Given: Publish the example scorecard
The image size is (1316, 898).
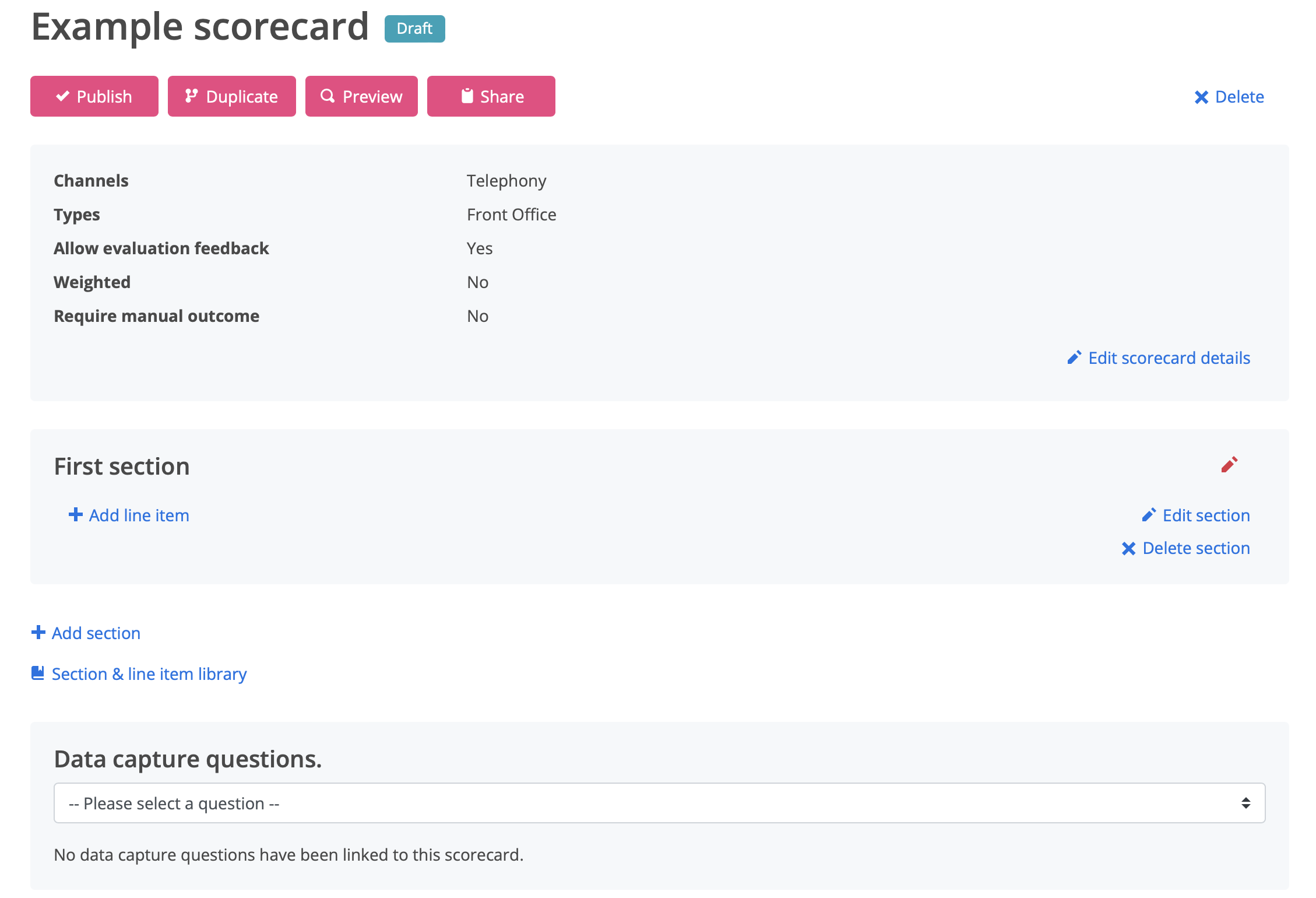Looking at the screenshot, I should [94, 96].
